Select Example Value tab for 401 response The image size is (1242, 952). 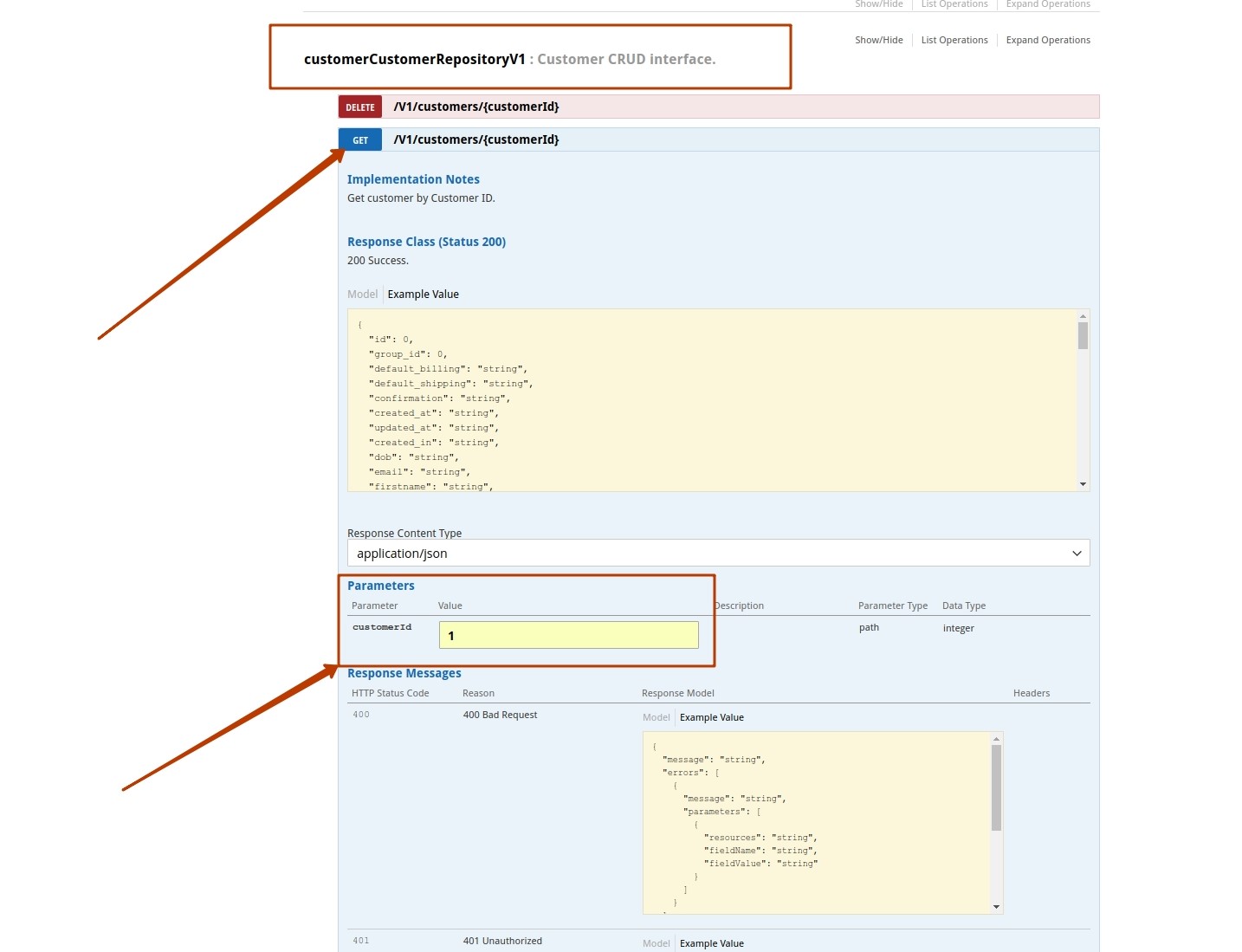712,943
